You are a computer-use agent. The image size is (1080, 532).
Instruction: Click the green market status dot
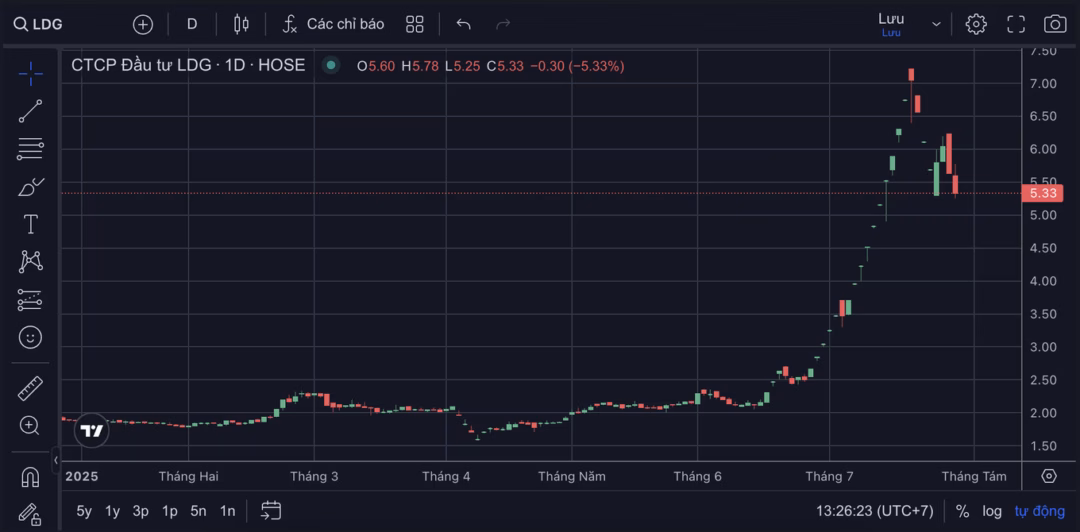point(330,66)
